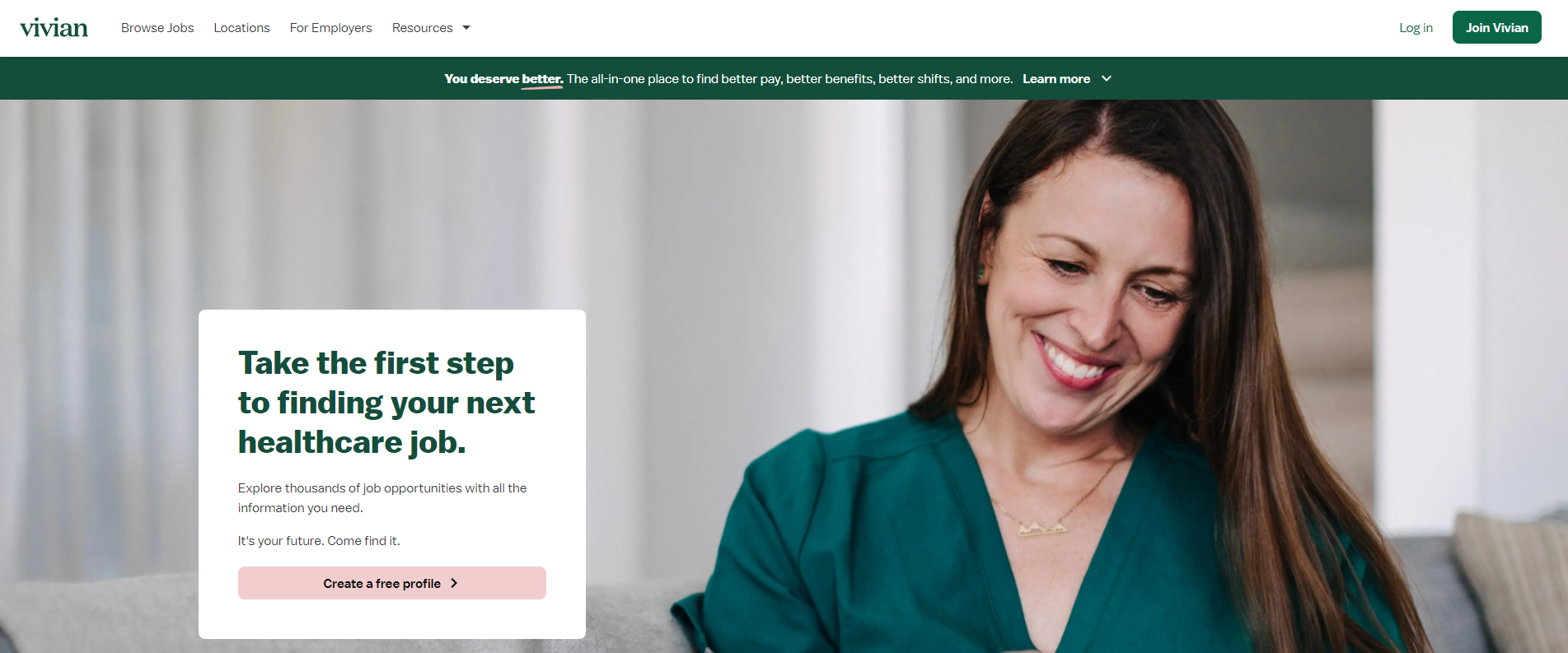
Task: Go to the Locations menu item
Action: (241, 28)
